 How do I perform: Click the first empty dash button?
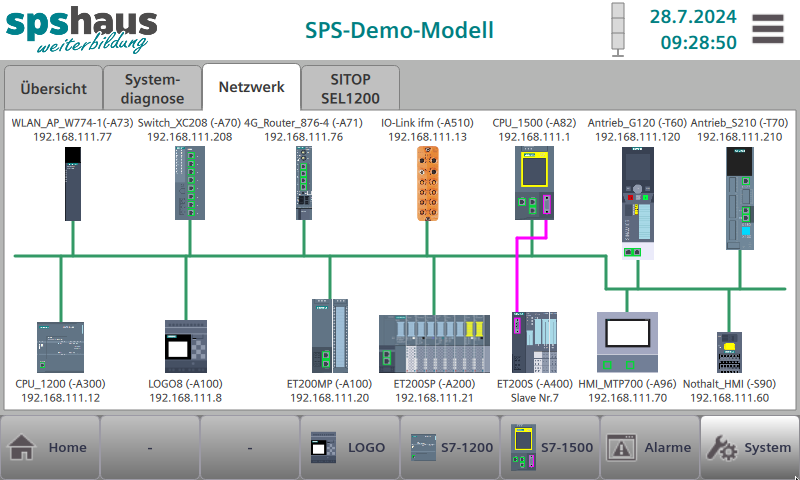point(149,447)
